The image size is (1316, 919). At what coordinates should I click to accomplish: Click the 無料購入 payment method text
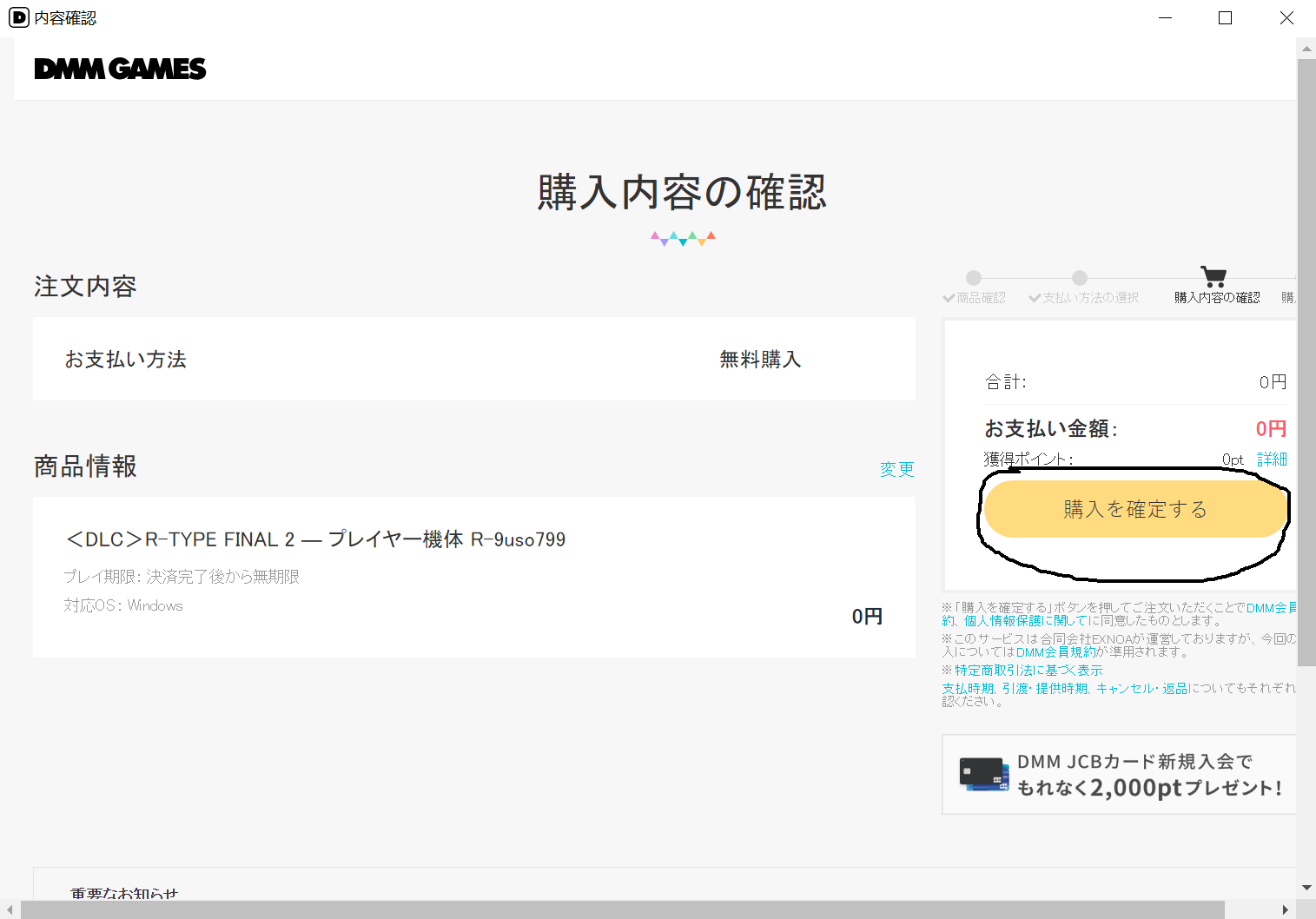[x=760, y=360]
